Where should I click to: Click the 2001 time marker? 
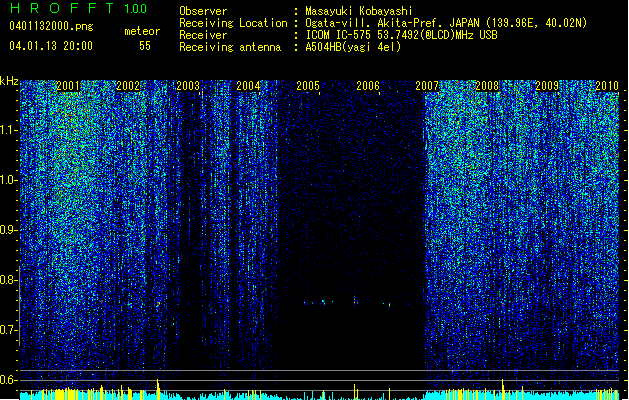click(68, 85)
